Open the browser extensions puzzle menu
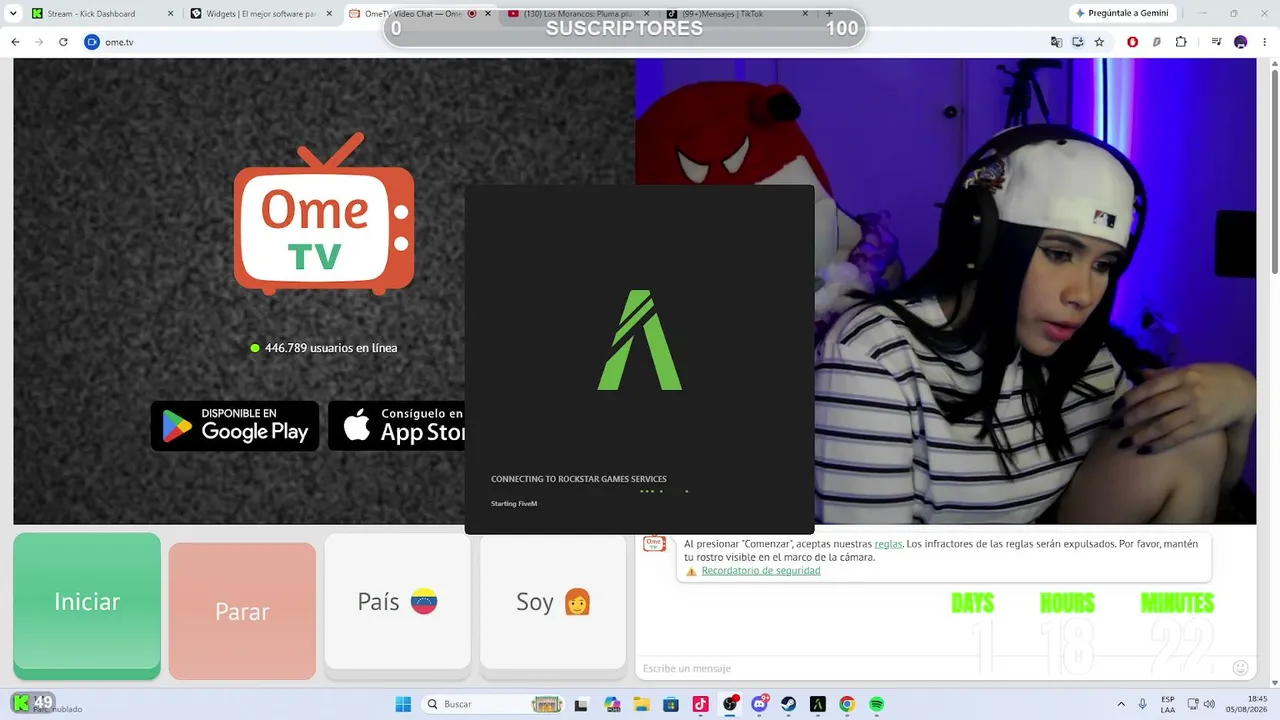The height and width of the screenshot is (720, 1280). (x=1181, y=42)
